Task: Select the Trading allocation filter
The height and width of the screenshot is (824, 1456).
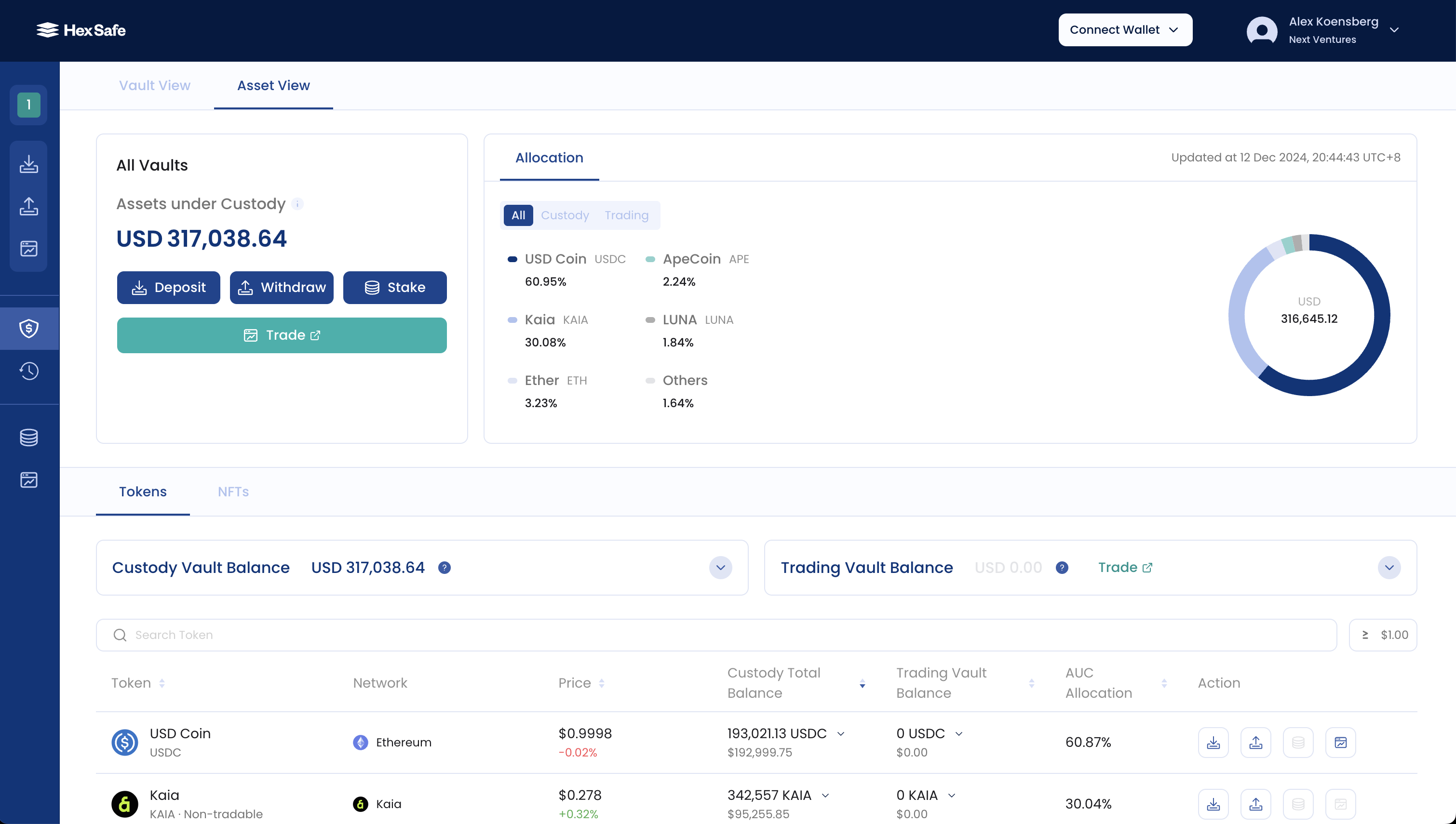Action: click(627, 215)
